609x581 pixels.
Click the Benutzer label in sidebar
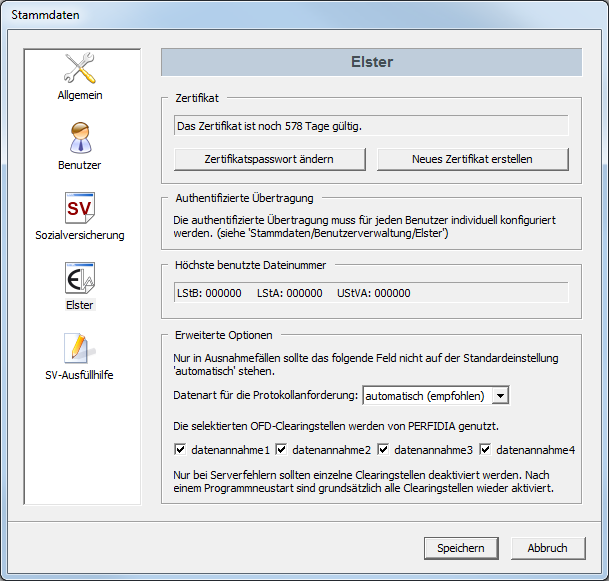pos(80,165)
